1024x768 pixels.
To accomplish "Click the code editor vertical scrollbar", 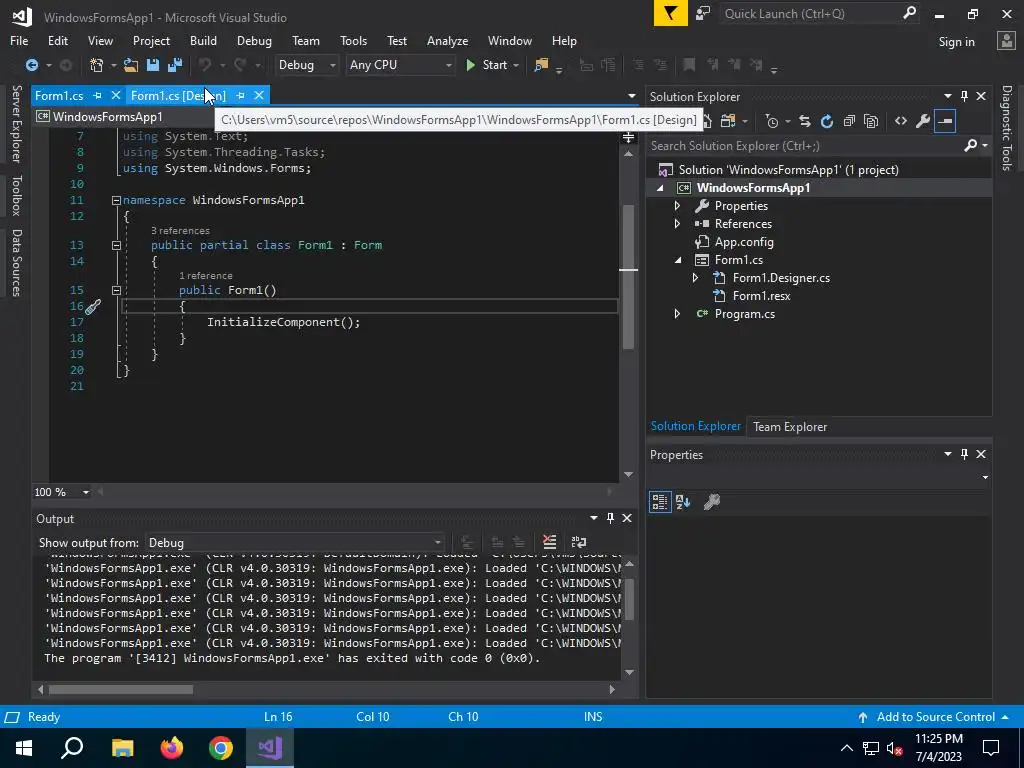I will tap(628, 277).
